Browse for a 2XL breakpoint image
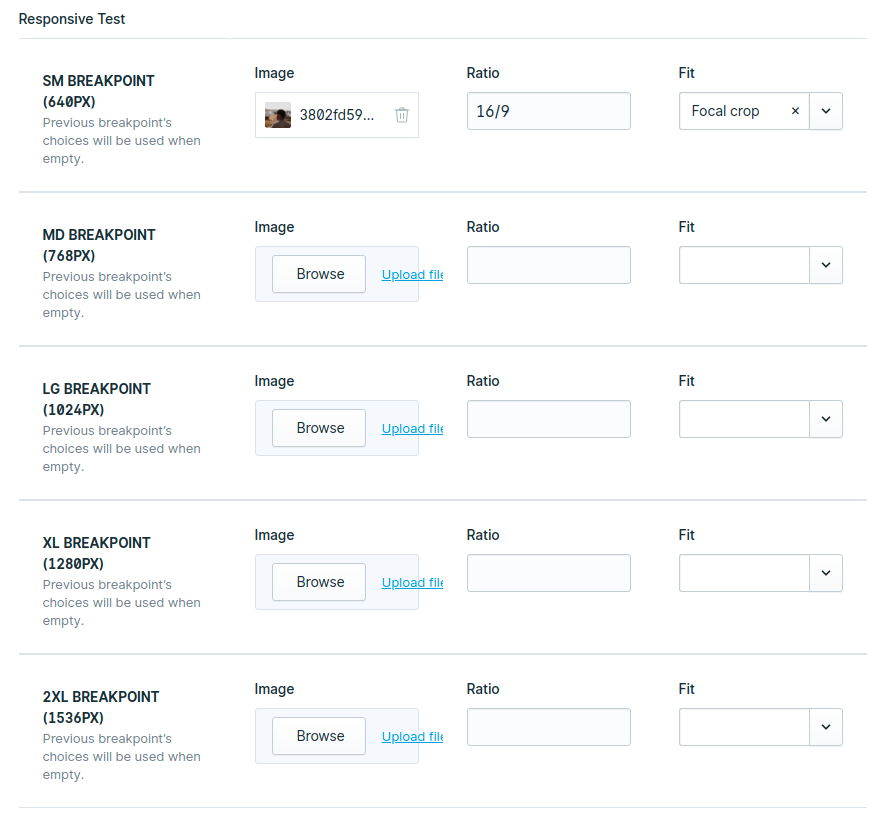 click(x=319, y=735)
